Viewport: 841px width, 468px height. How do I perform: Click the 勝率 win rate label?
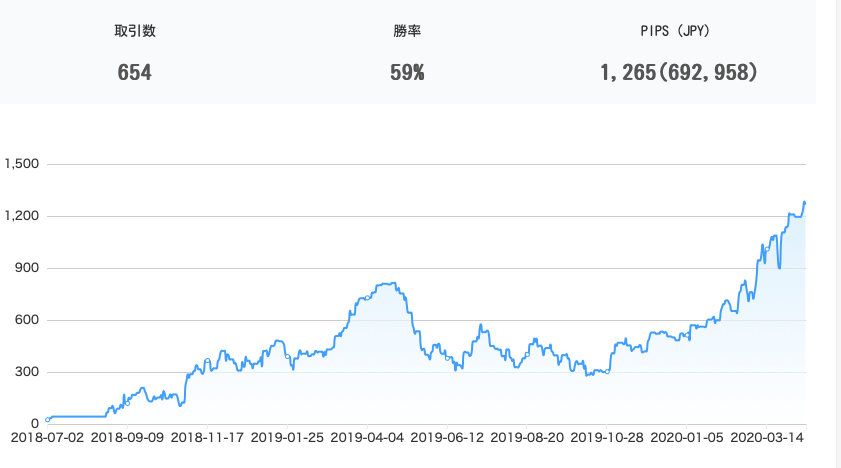tap(407, 31)
